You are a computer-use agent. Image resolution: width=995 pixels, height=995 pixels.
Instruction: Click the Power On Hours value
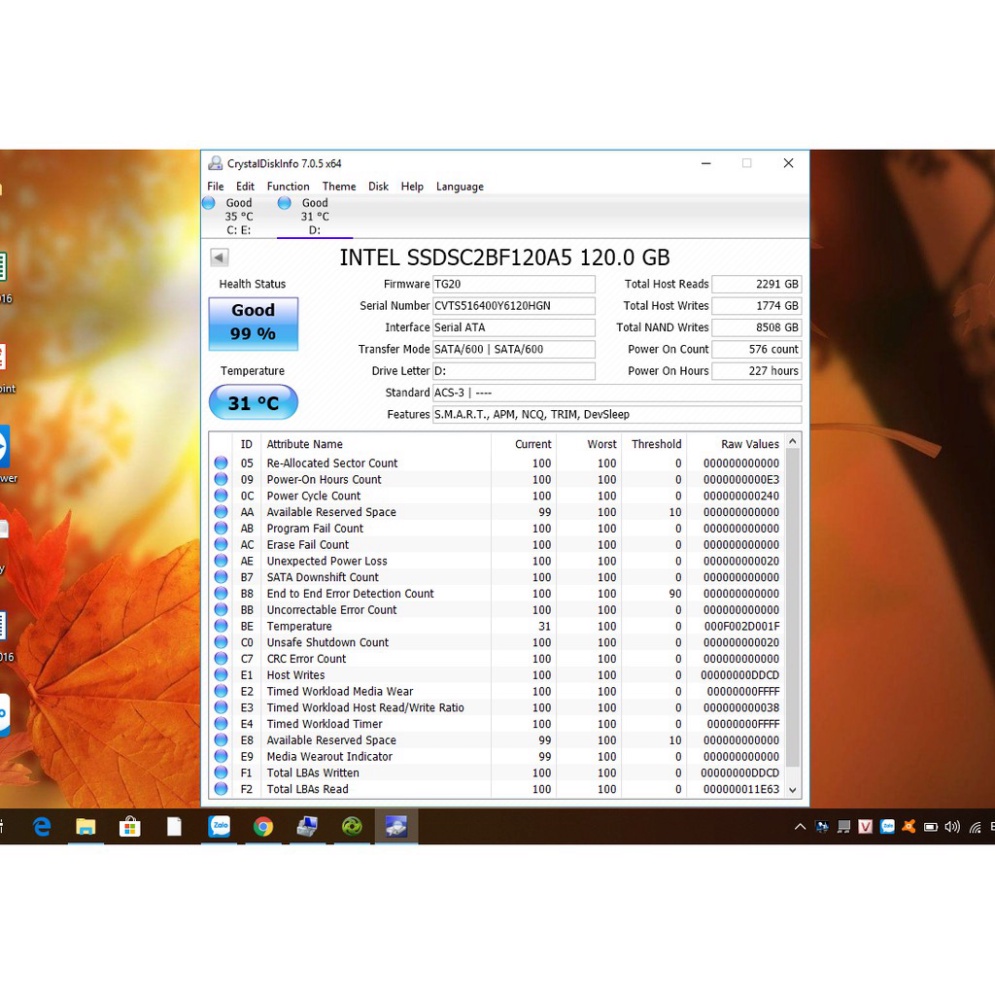[756, 371]
